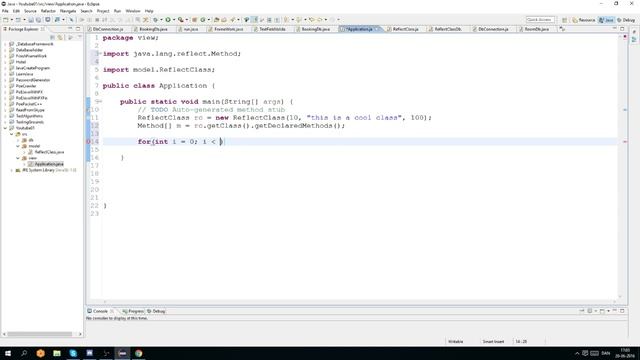Open the Open Perspective icon
Image resolution: width=640 pixels, height=360 pixels.
(564, 20)
